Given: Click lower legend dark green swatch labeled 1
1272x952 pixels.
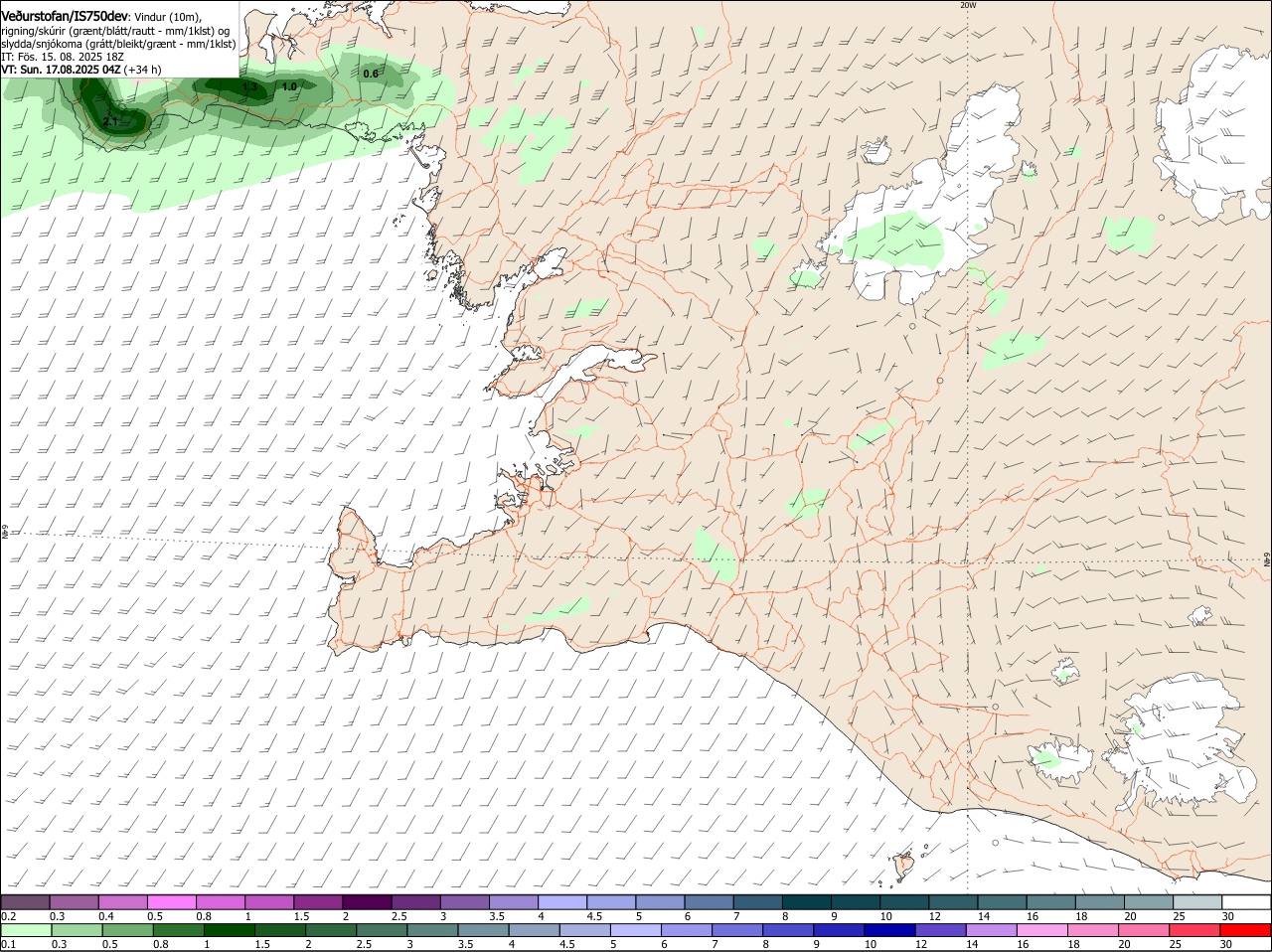Looking at the screenshot, I should [229, 929].
